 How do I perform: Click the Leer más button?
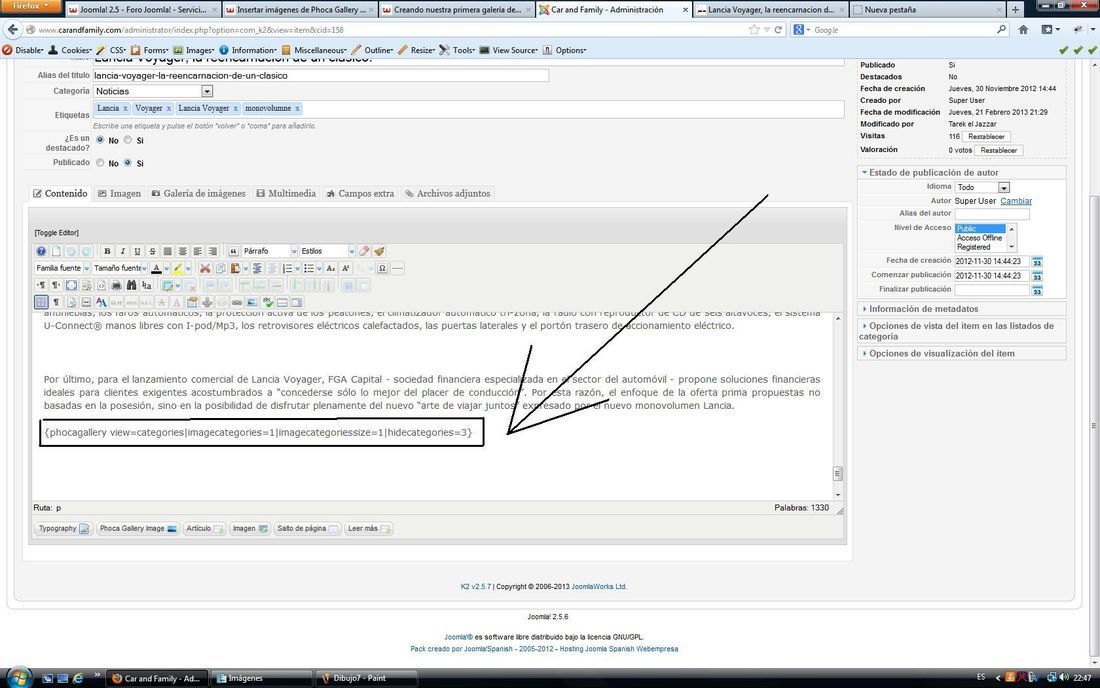coord(368,528)
